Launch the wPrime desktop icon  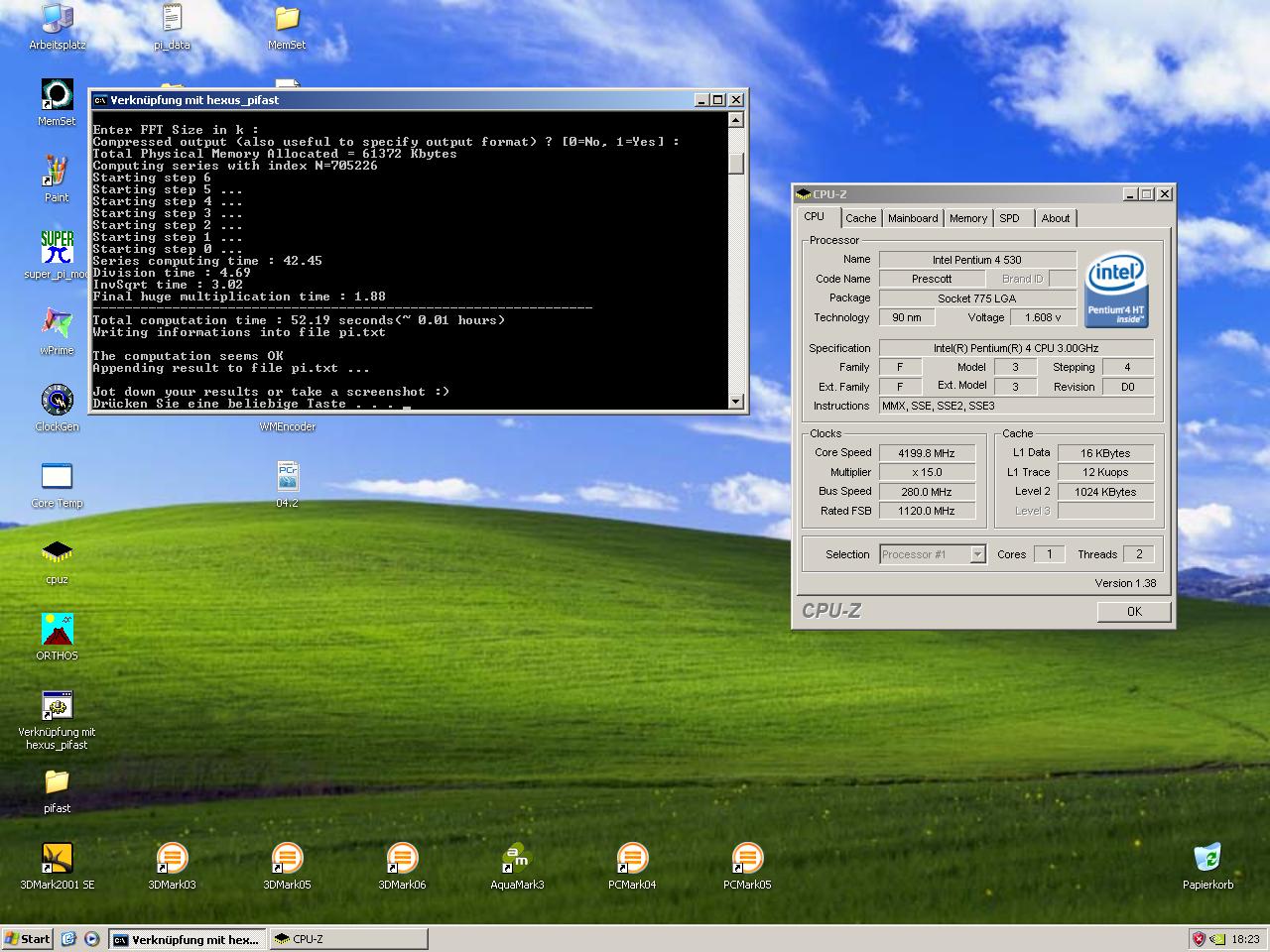pos(57,323)
